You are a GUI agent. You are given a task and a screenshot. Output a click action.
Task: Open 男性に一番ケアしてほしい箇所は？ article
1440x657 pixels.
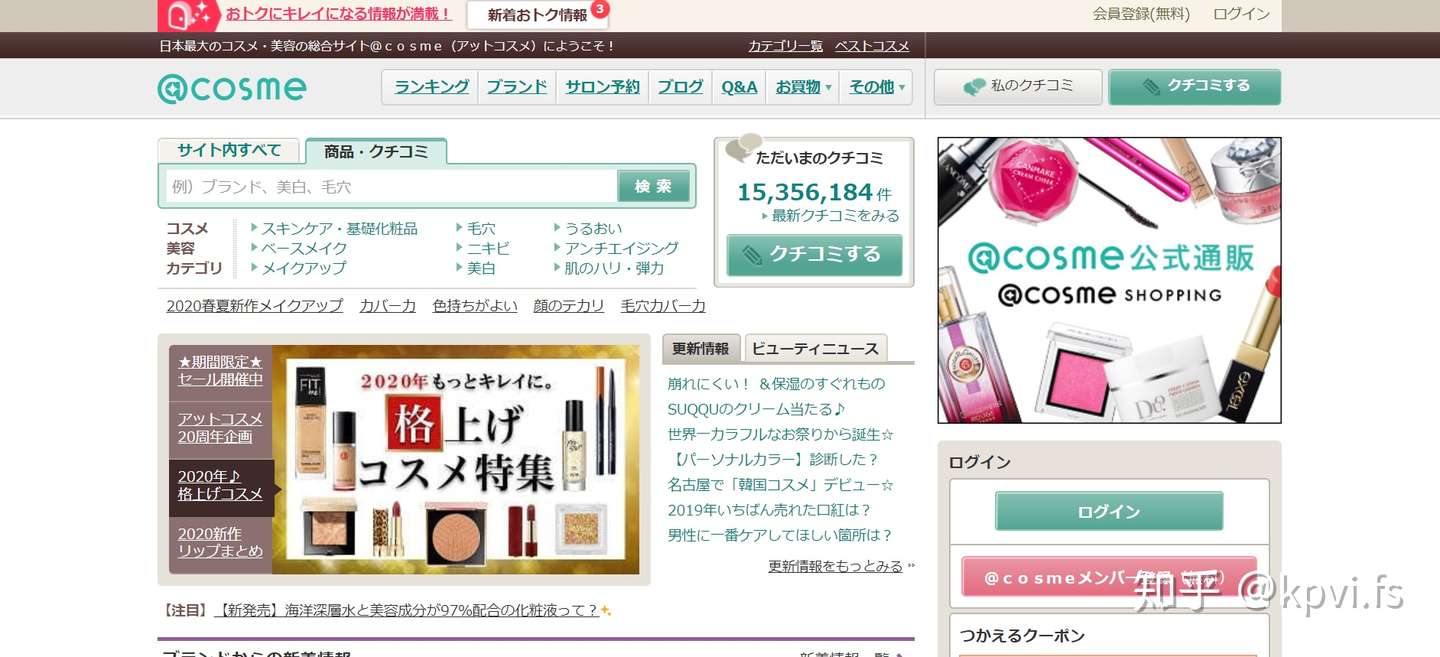[x=780, y=535]
